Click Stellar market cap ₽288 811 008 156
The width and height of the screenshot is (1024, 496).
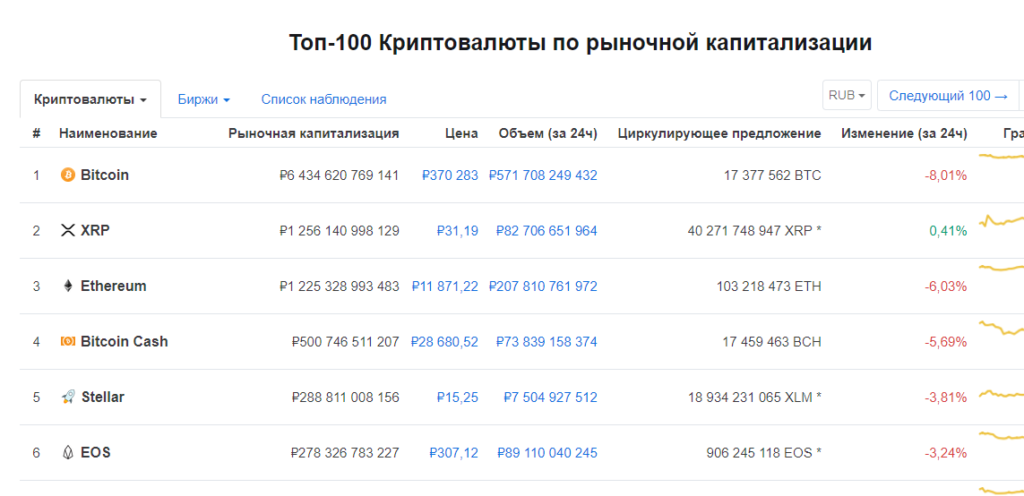pyautogui.click(x=345, y=397)
